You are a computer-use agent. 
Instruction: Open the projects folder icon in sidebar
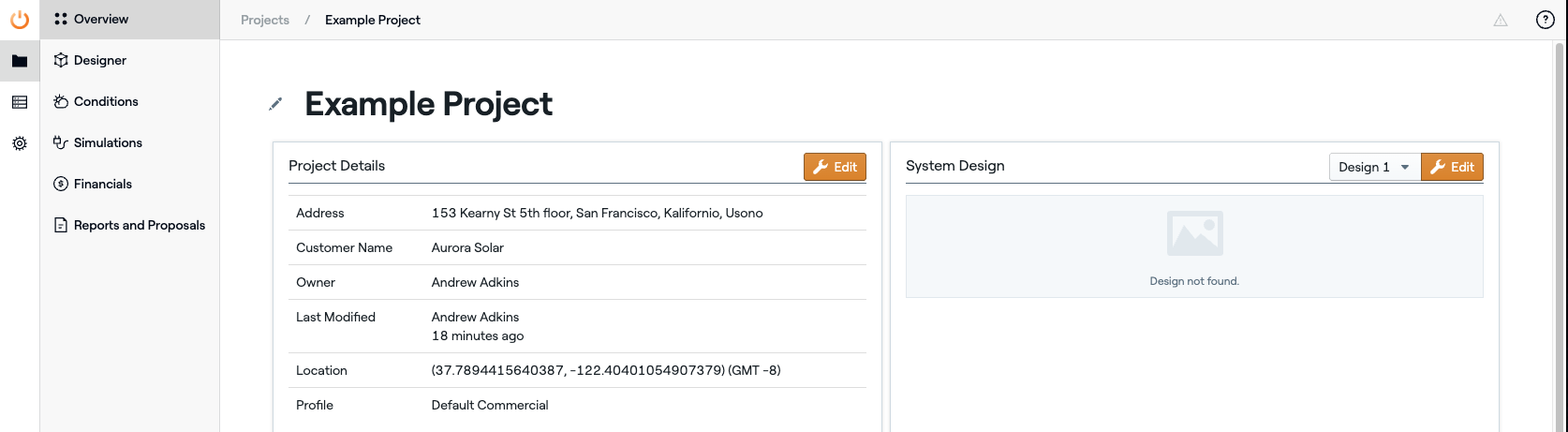20,61
